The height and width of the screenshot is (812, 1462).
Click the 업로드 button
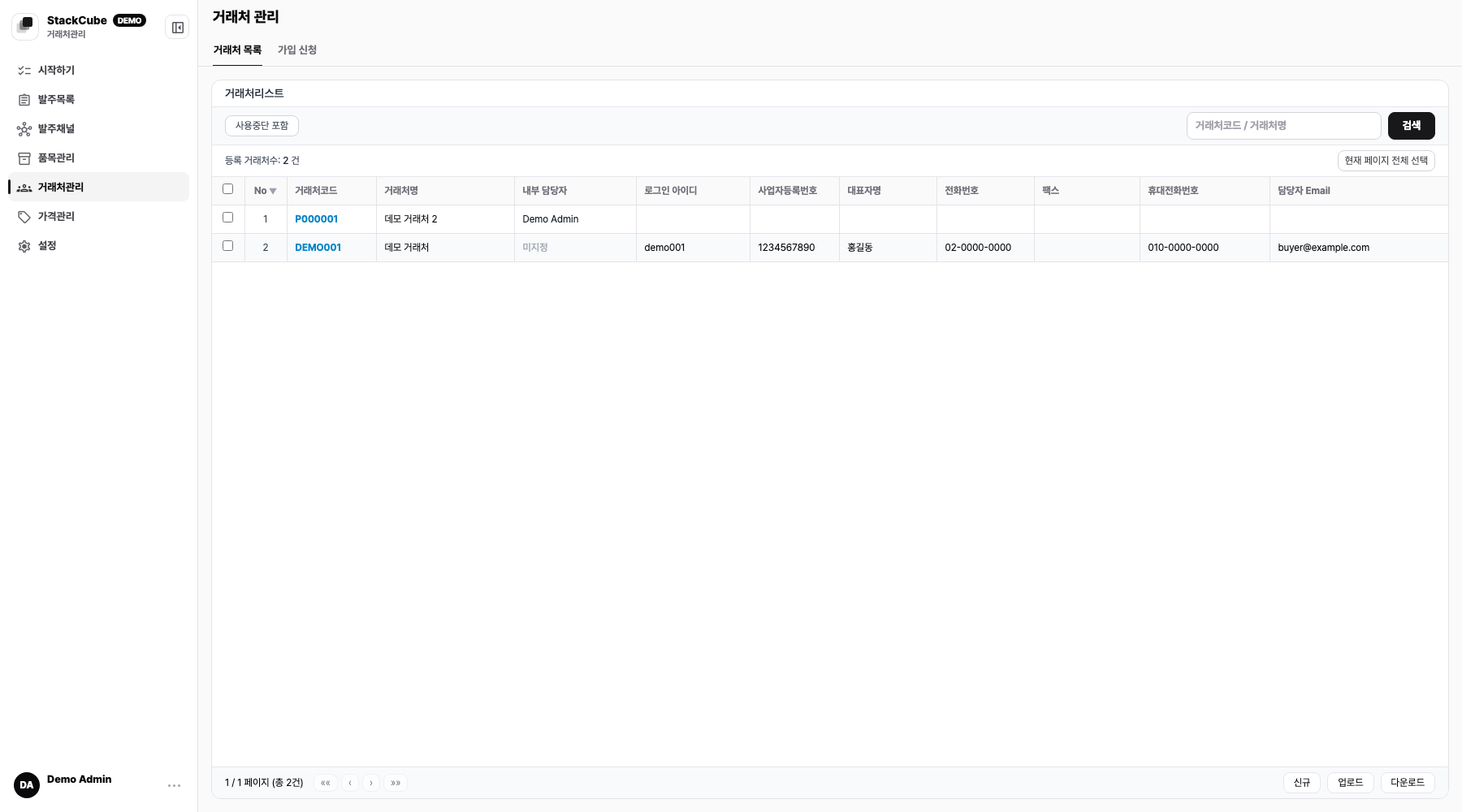click(1351, 783)
